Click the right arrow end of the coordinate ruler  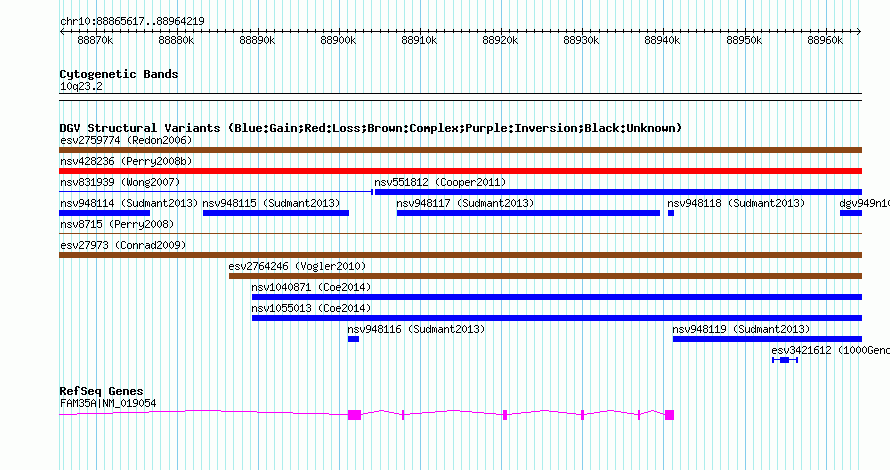coord(859,32)
